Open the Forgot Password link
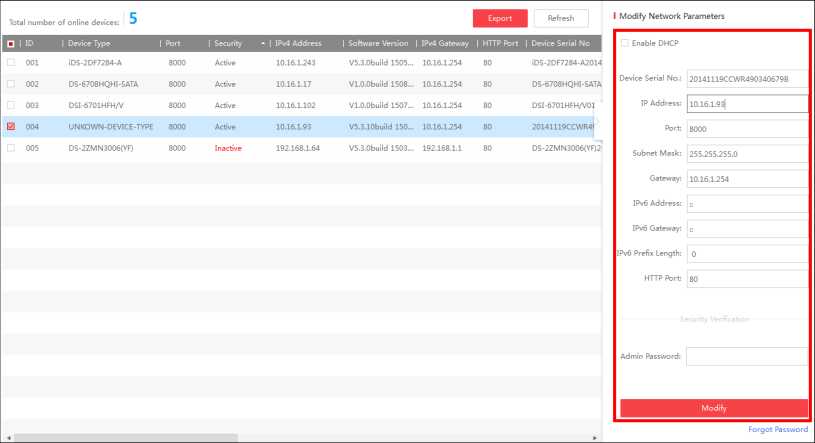 tap(777, 430)
